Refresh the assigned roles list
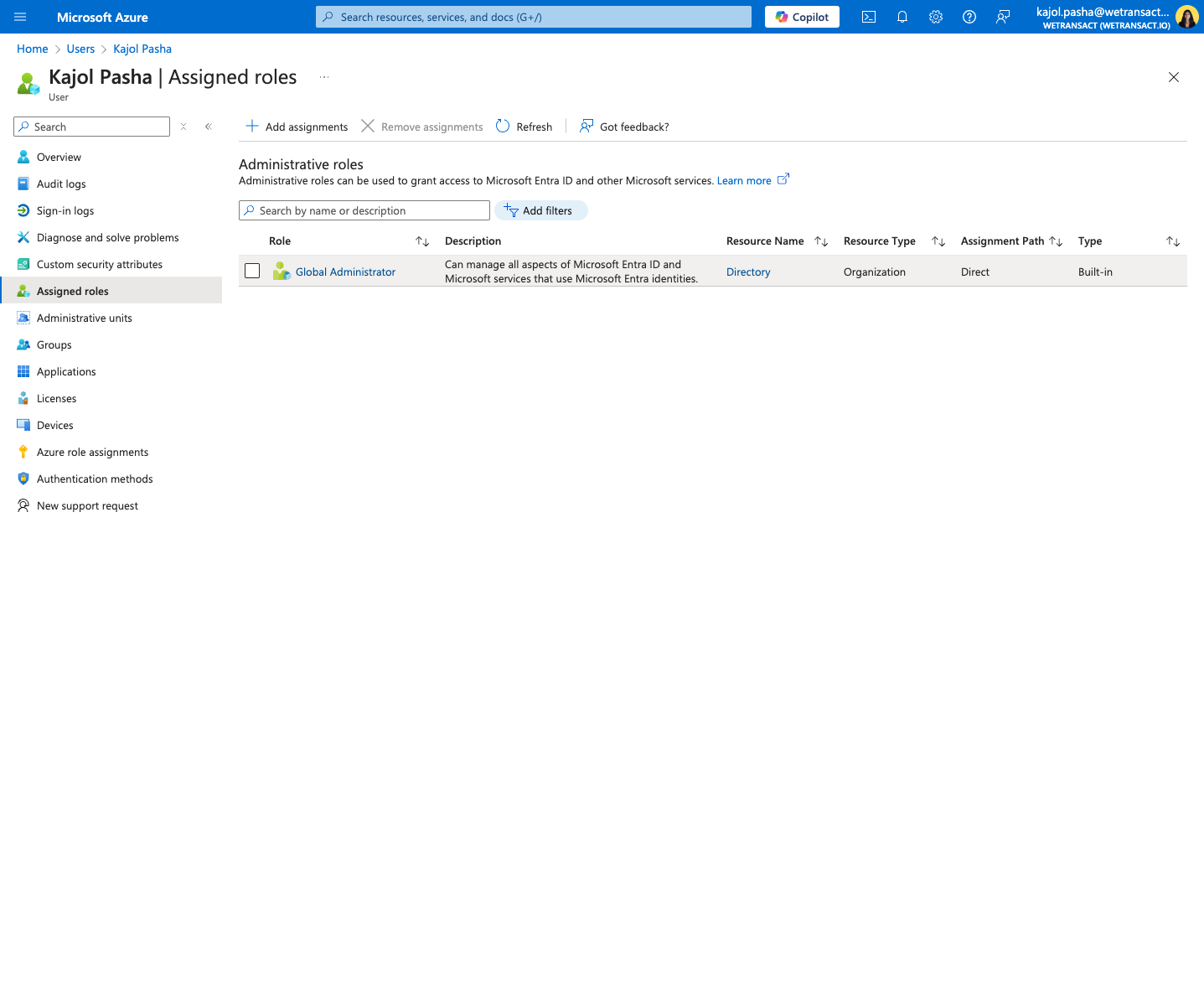 pyautogui.click(x=524, y=127)
